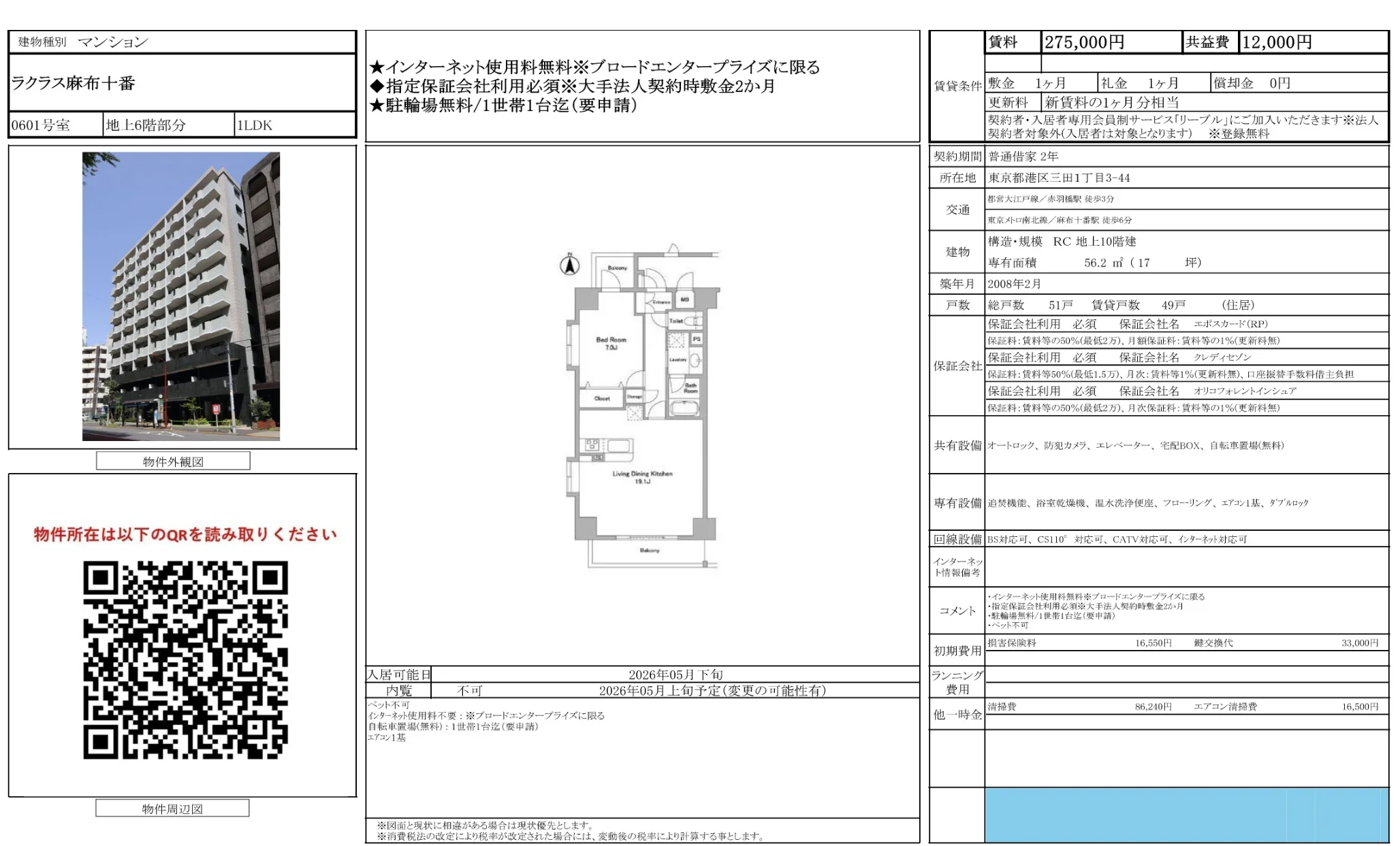
Task: Click the address 東京都港区三田1丁目3-44
Action: point(1059,178)
